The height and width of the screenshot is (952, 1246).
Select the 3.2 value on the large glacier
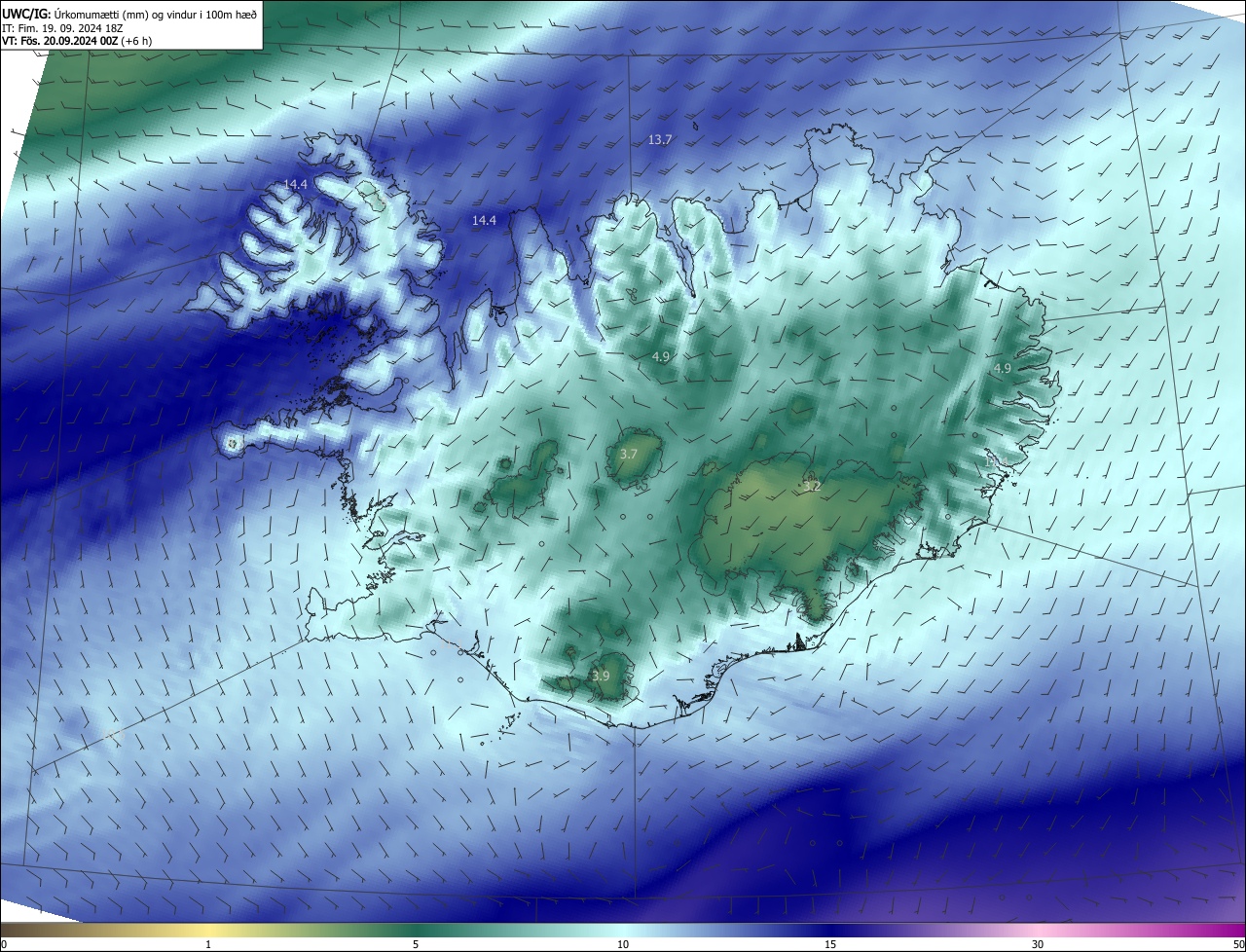coord(812,486)
